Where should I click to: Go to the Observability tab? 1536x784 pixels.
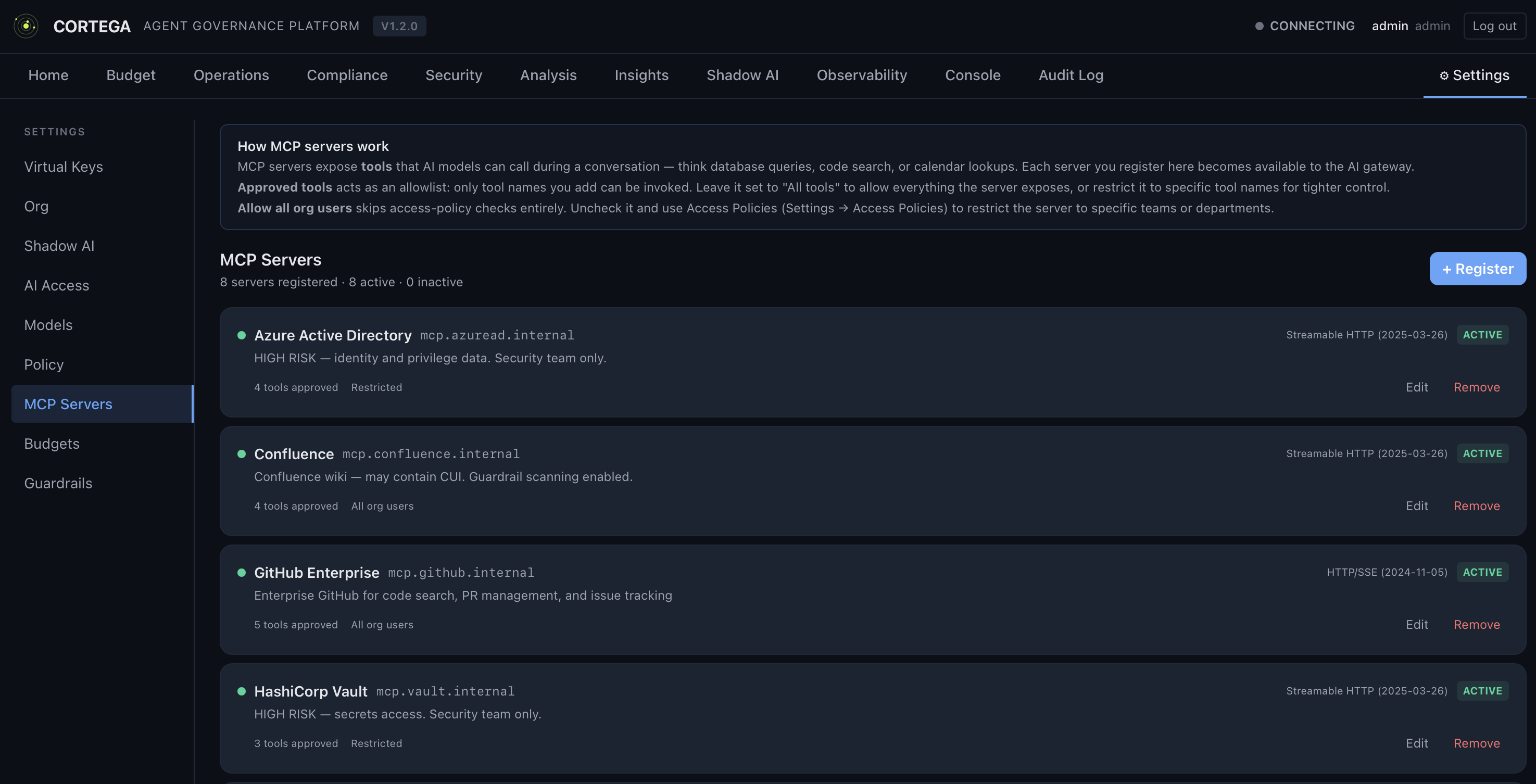pyautogui.click(x=862, y=75)
